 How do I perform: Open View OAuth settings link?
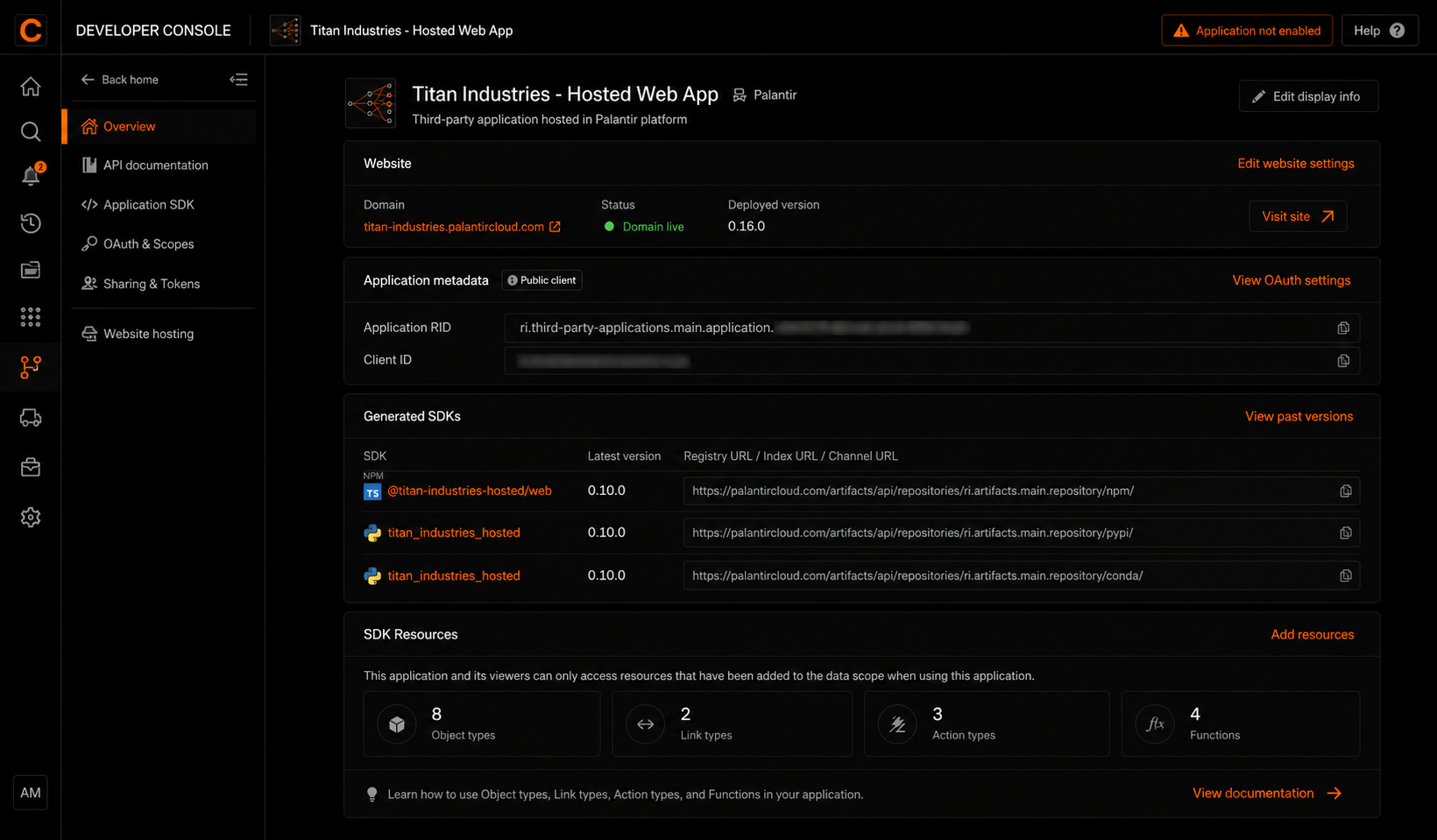point(1292,280)
